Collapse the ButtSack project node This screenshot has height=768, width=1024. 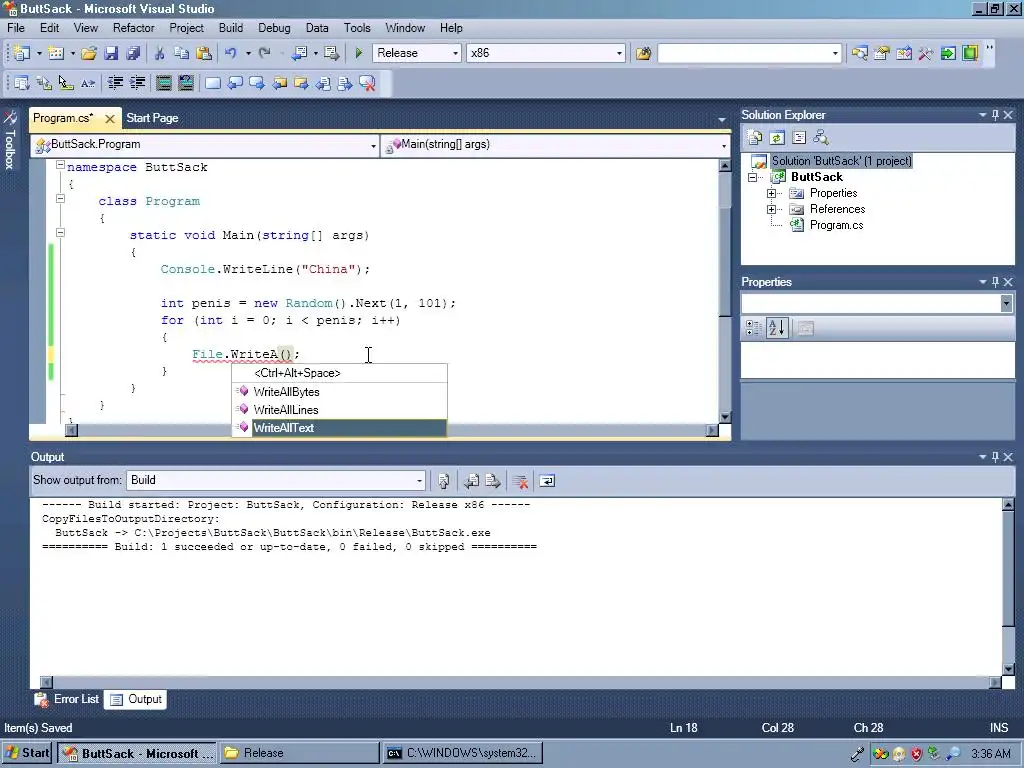point(753,178)
